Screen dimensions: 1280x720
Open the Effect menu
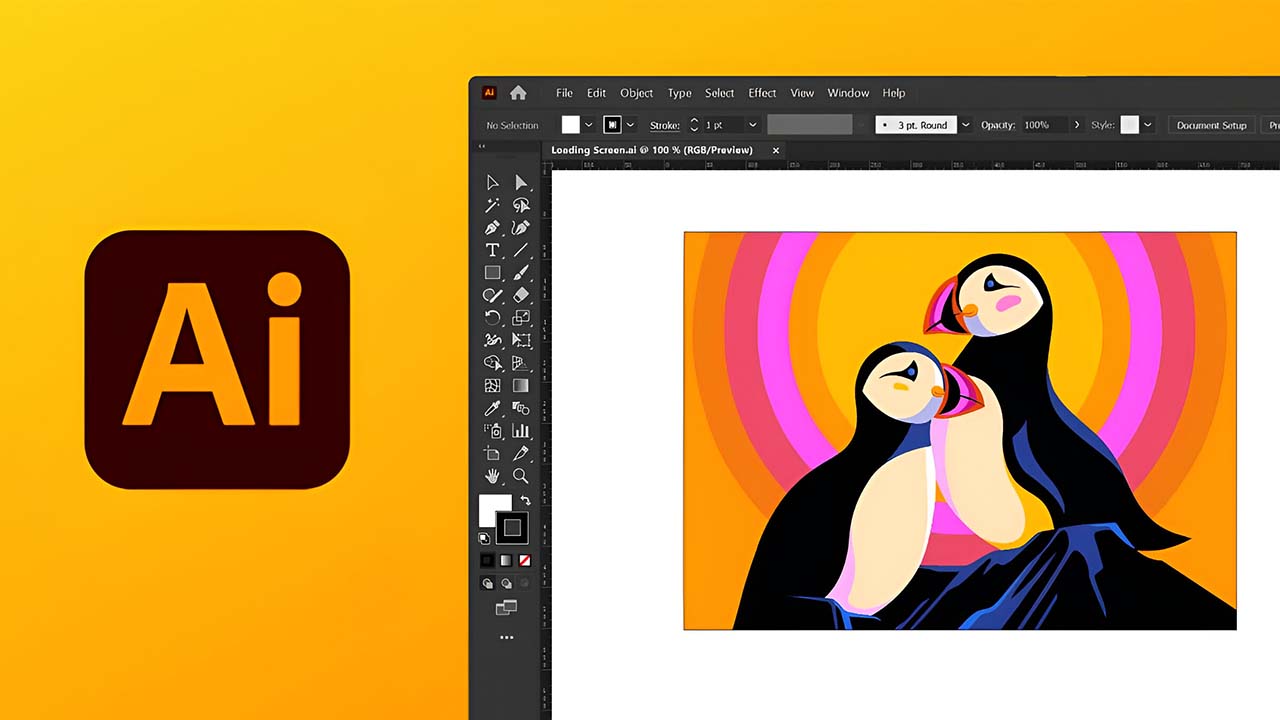(x=762, y=93)
